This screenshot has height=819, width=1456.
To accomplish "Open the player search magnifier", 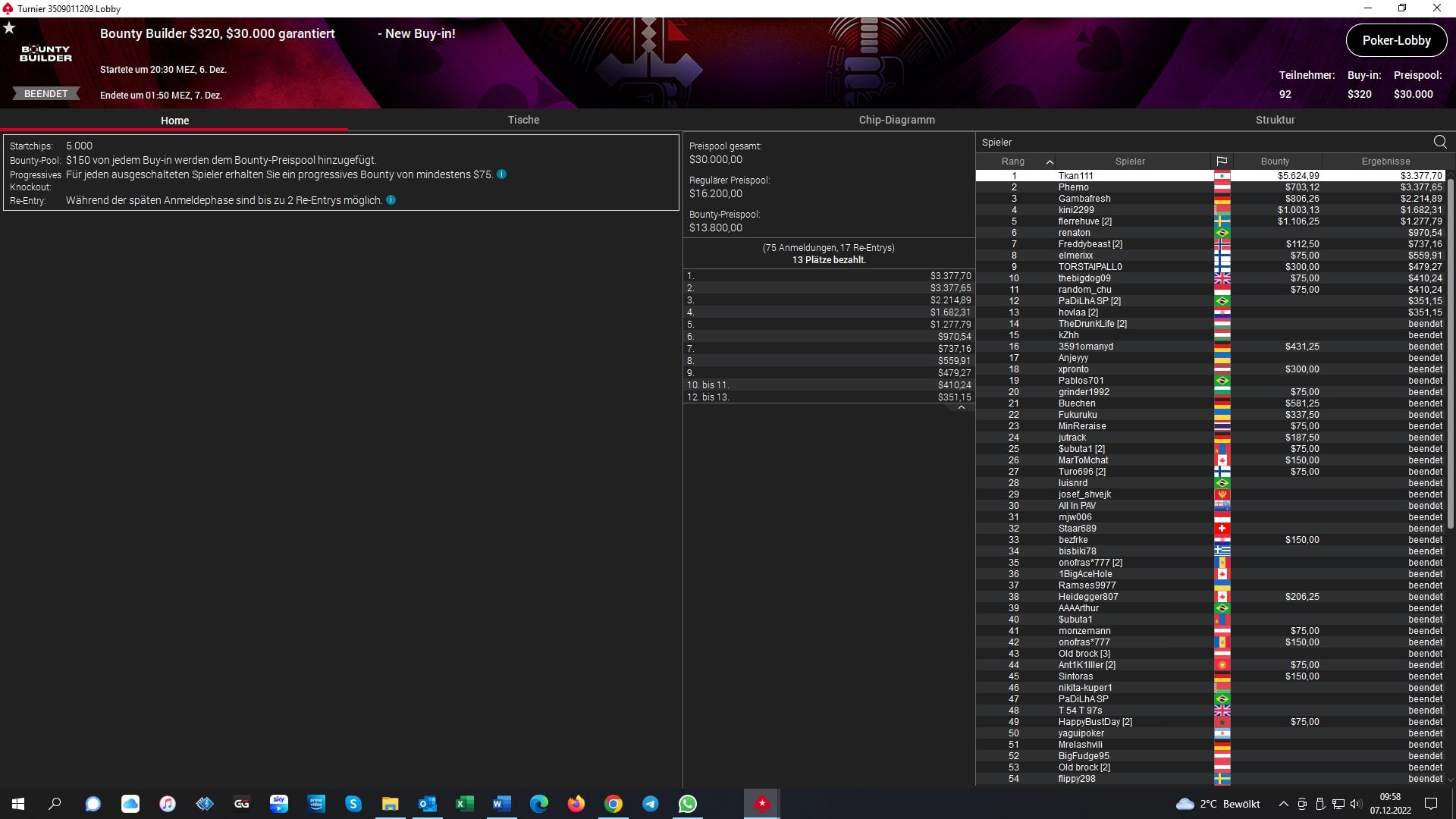I will click(1439, 142).
